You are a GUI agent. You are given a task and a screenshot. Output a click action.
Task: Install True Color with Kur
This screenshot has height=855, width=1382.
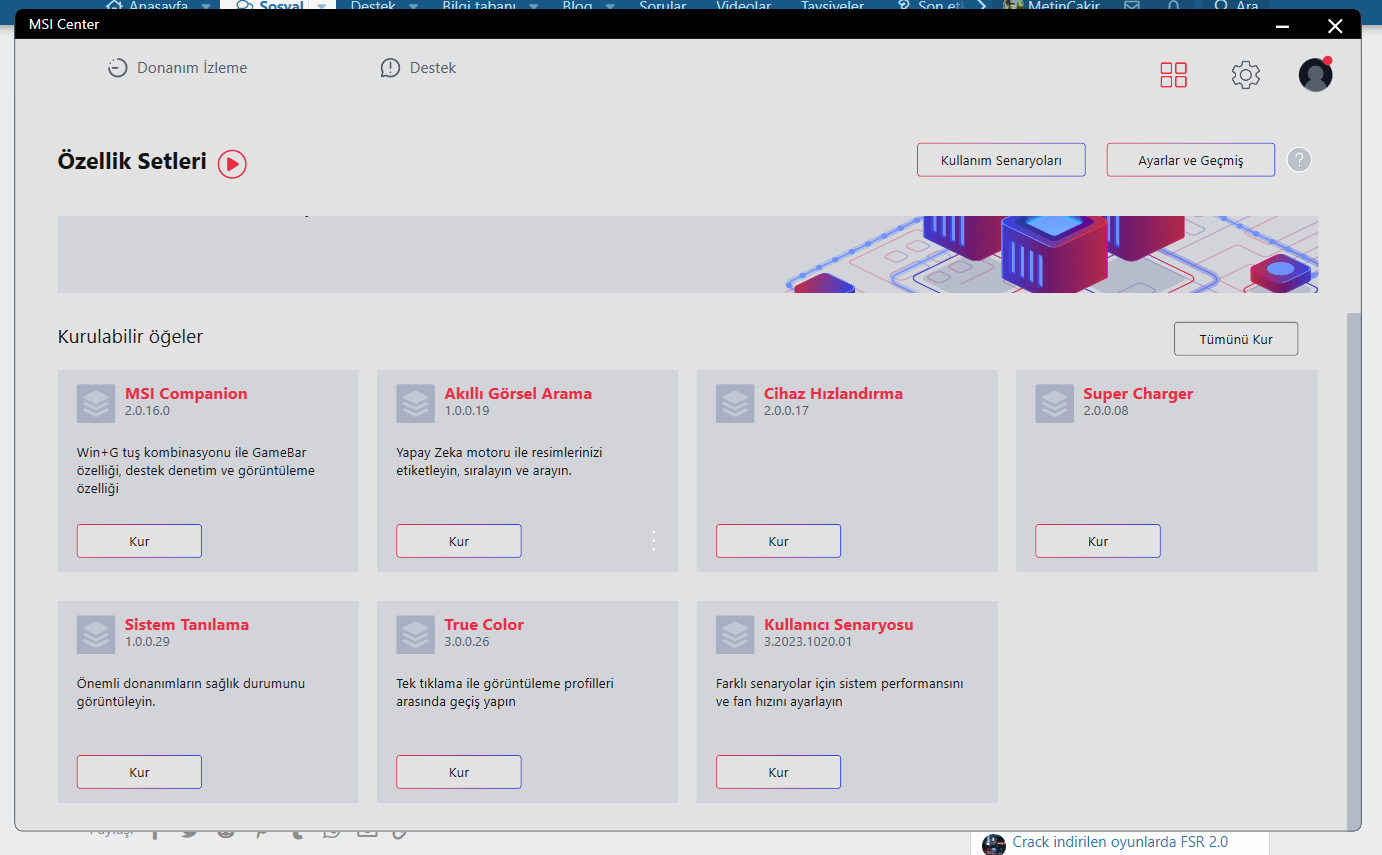(x=459, y=772)
